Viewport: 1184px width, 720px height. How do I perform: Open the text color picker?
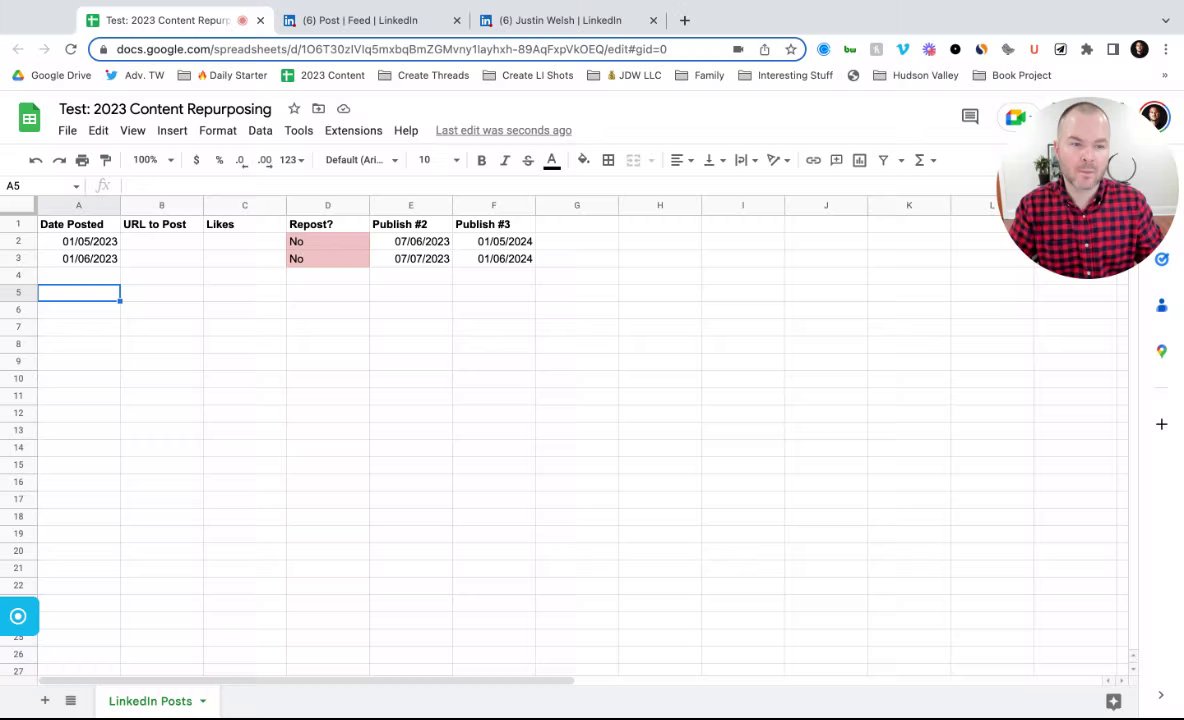coord(552,160)
